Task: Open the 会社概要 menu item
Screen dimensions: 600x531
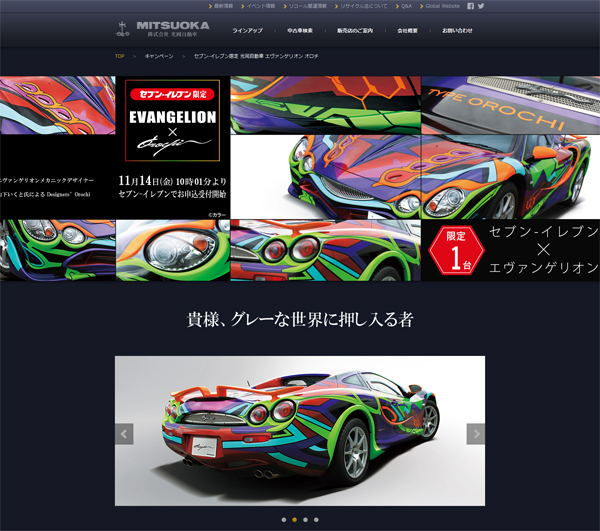Action: click(x=408, y=31)
